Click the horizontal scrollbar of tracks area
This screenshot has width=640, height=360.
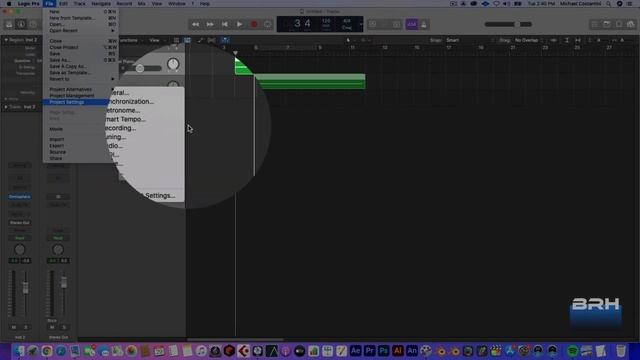(235, 339)
